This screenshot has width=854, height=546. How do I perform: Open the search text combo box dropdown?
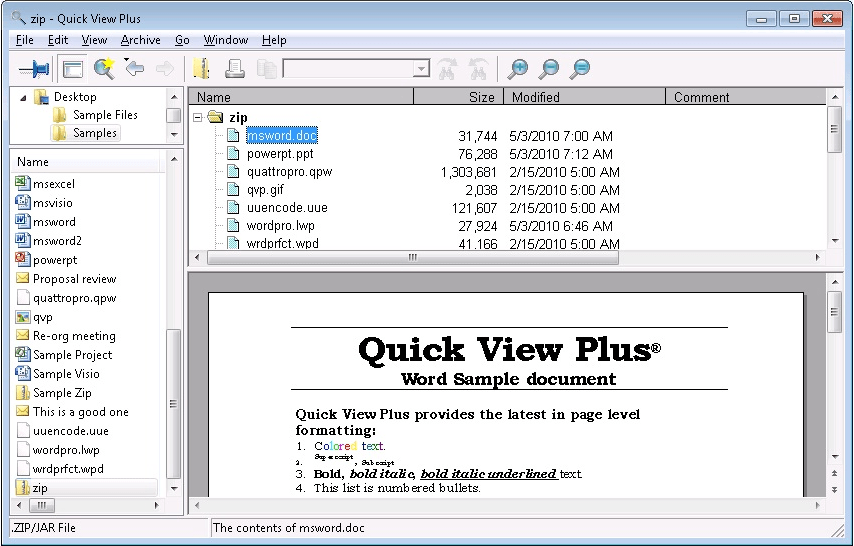420,69
